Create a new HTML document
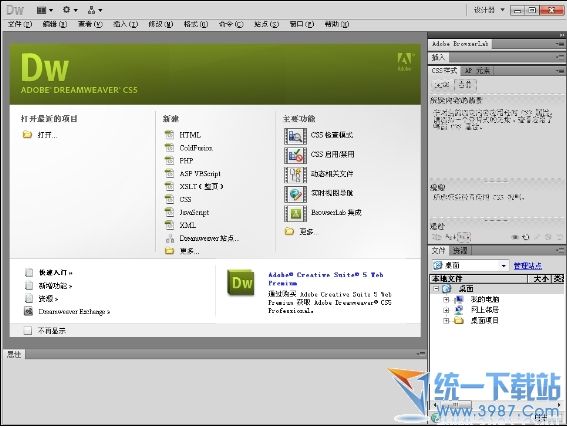 pyautogui.click(x=189, y=135)
